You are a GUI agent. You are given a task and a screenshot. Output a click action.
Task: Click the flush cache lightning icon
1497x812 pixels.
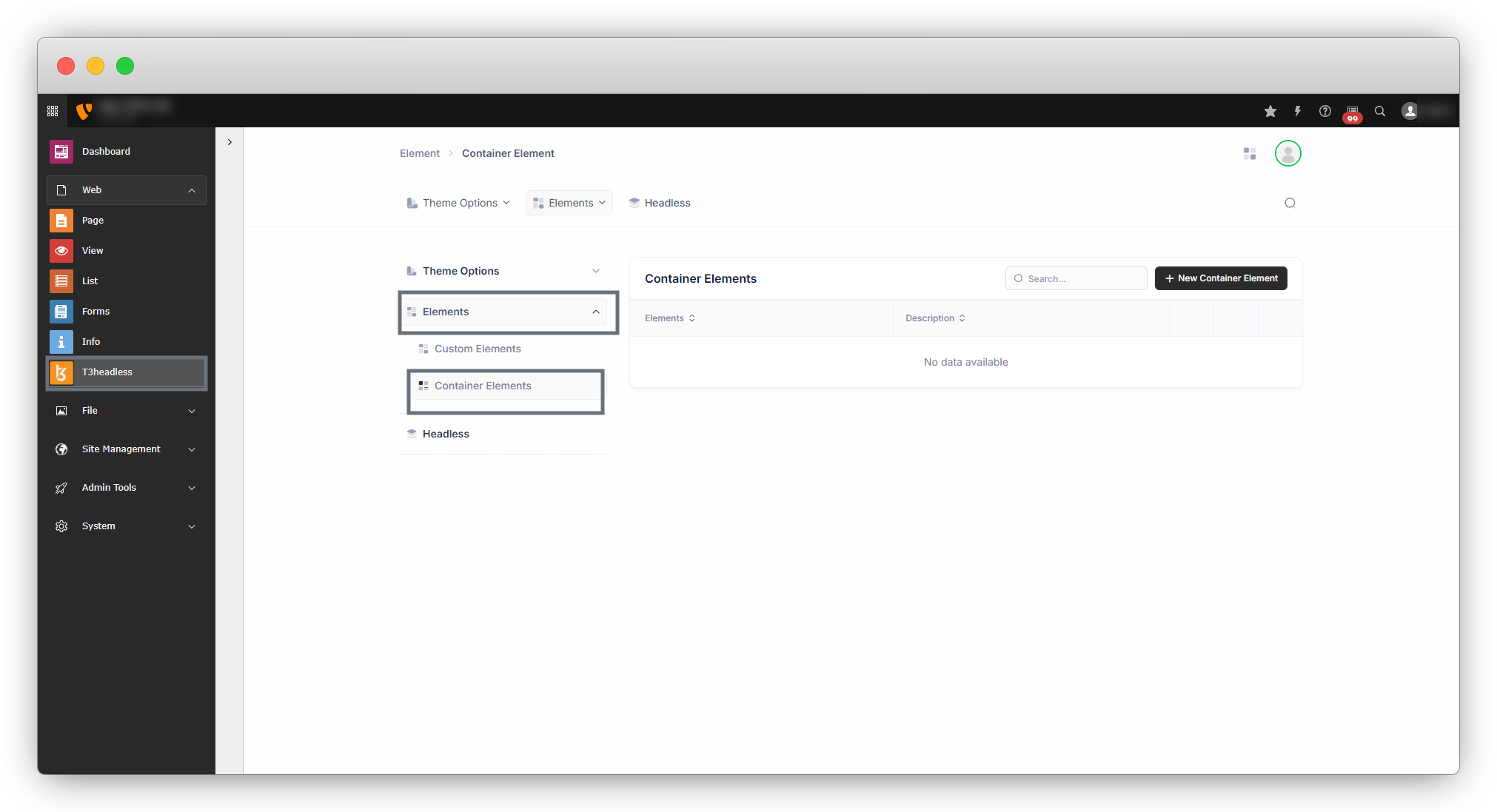point(1297,111)
